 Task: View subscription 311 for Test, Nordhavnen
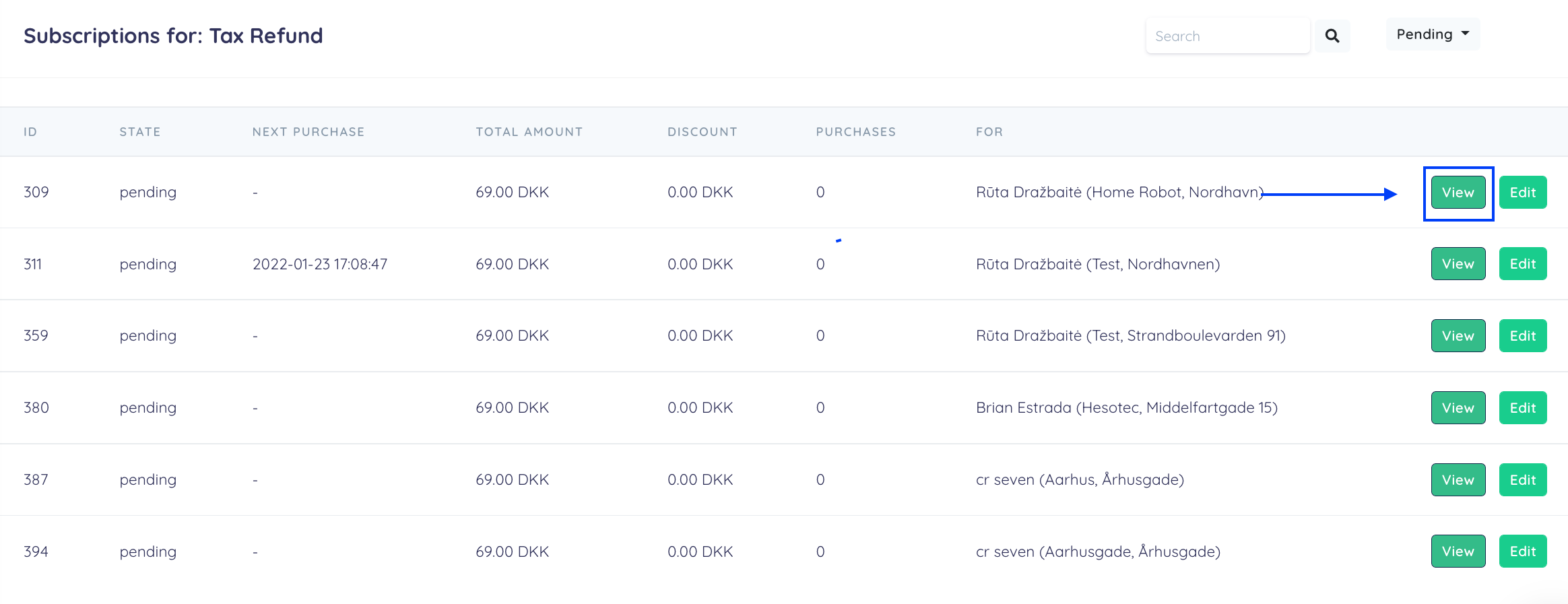click(x=1458, y=264)
